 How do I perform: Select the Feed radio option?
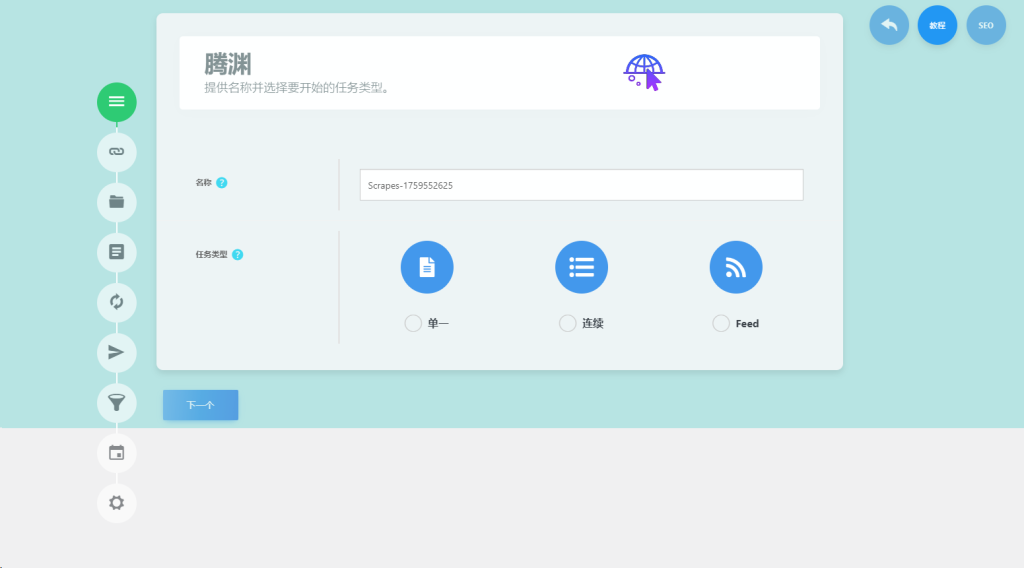click(x=721, y=323)
